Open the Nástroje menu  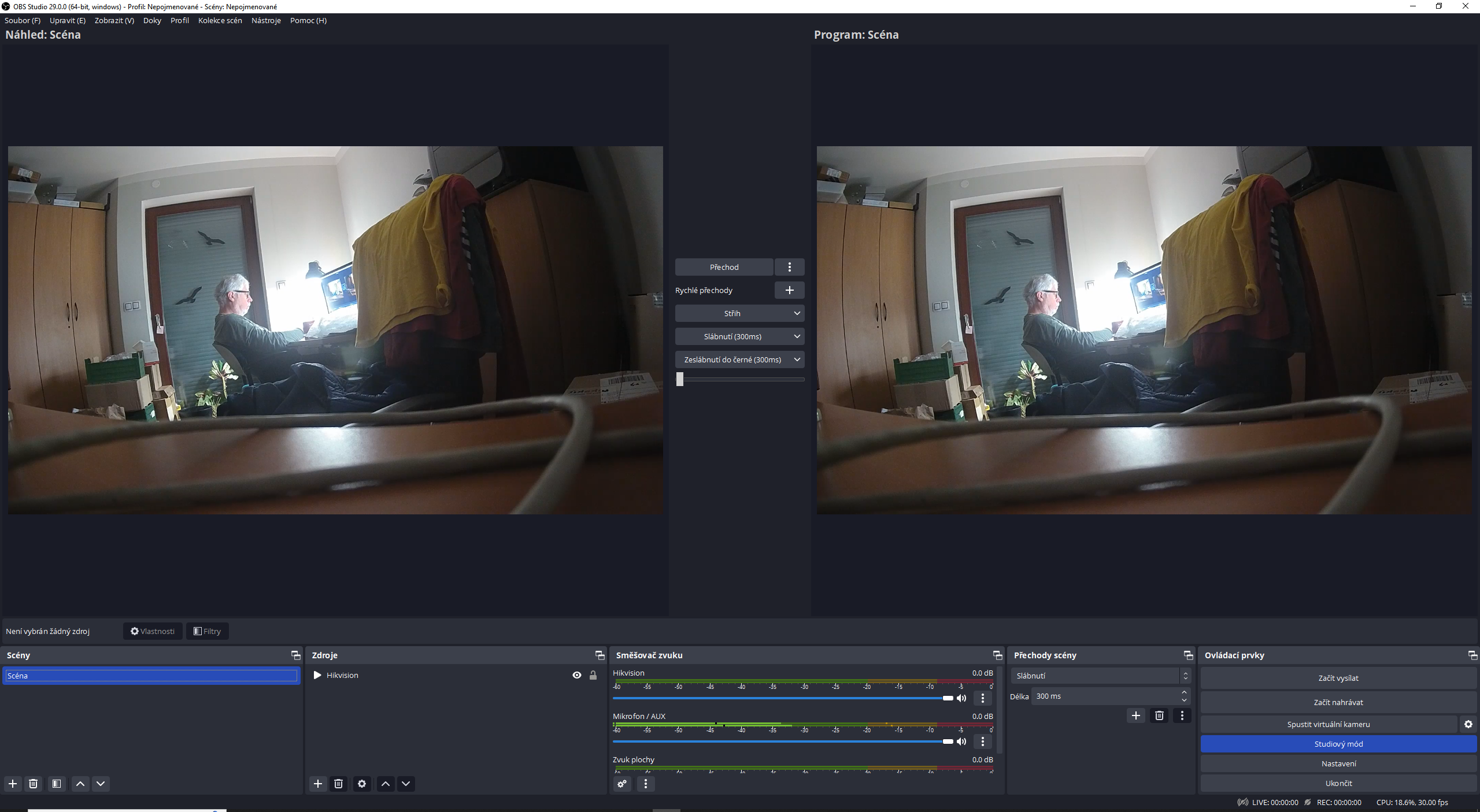point(266,20)
